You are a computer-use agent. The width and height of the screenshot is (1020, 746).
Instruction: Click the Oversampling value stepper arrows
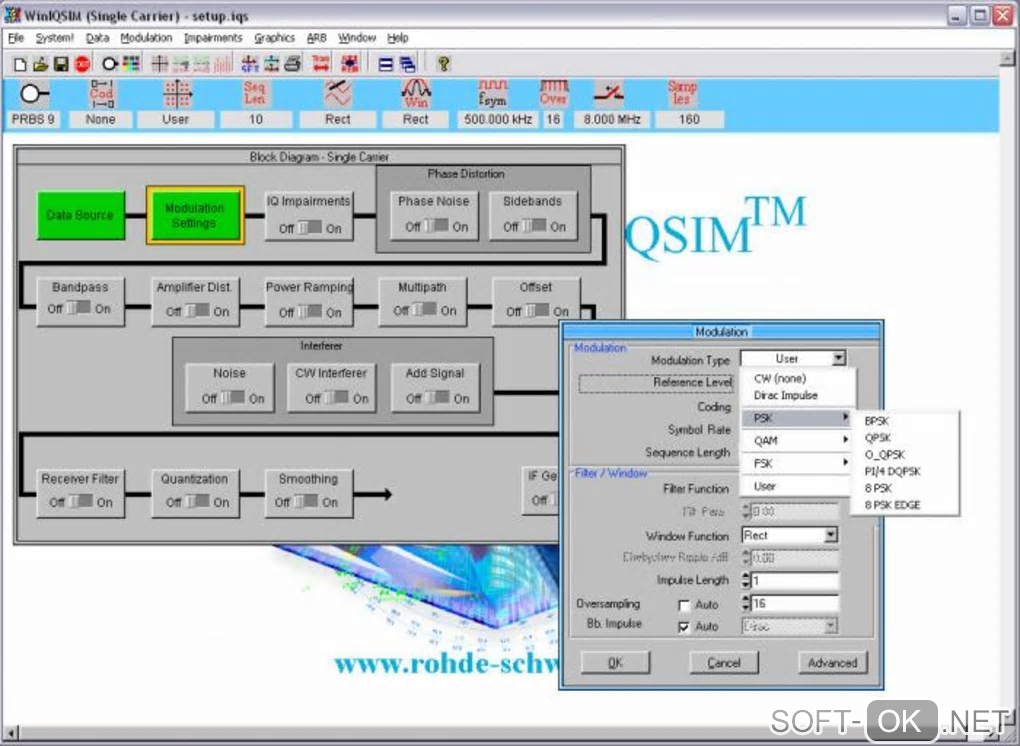[746, 604]
